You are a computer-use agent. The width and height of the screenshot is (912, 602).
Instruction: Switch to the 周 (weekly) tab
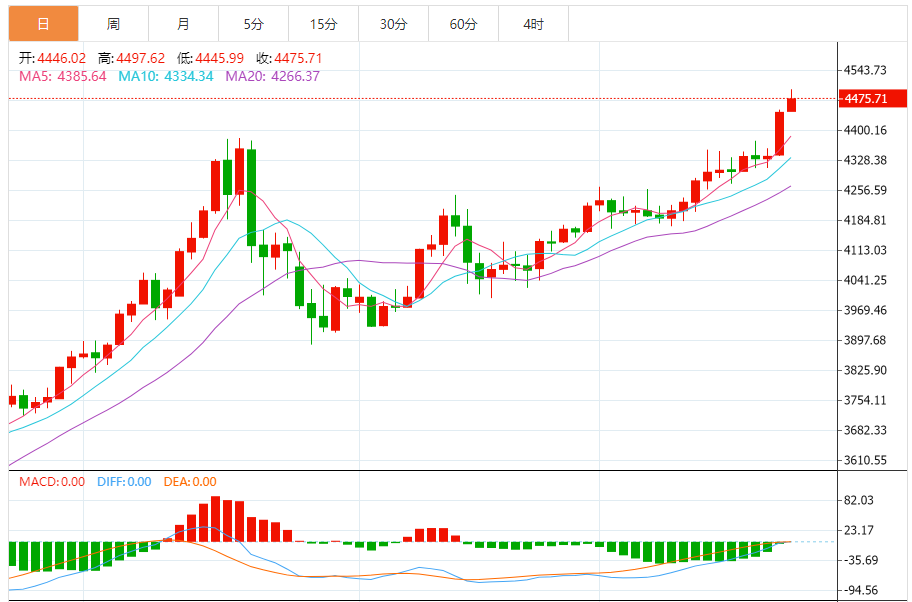pyautogui.click(x=113, y=23)
